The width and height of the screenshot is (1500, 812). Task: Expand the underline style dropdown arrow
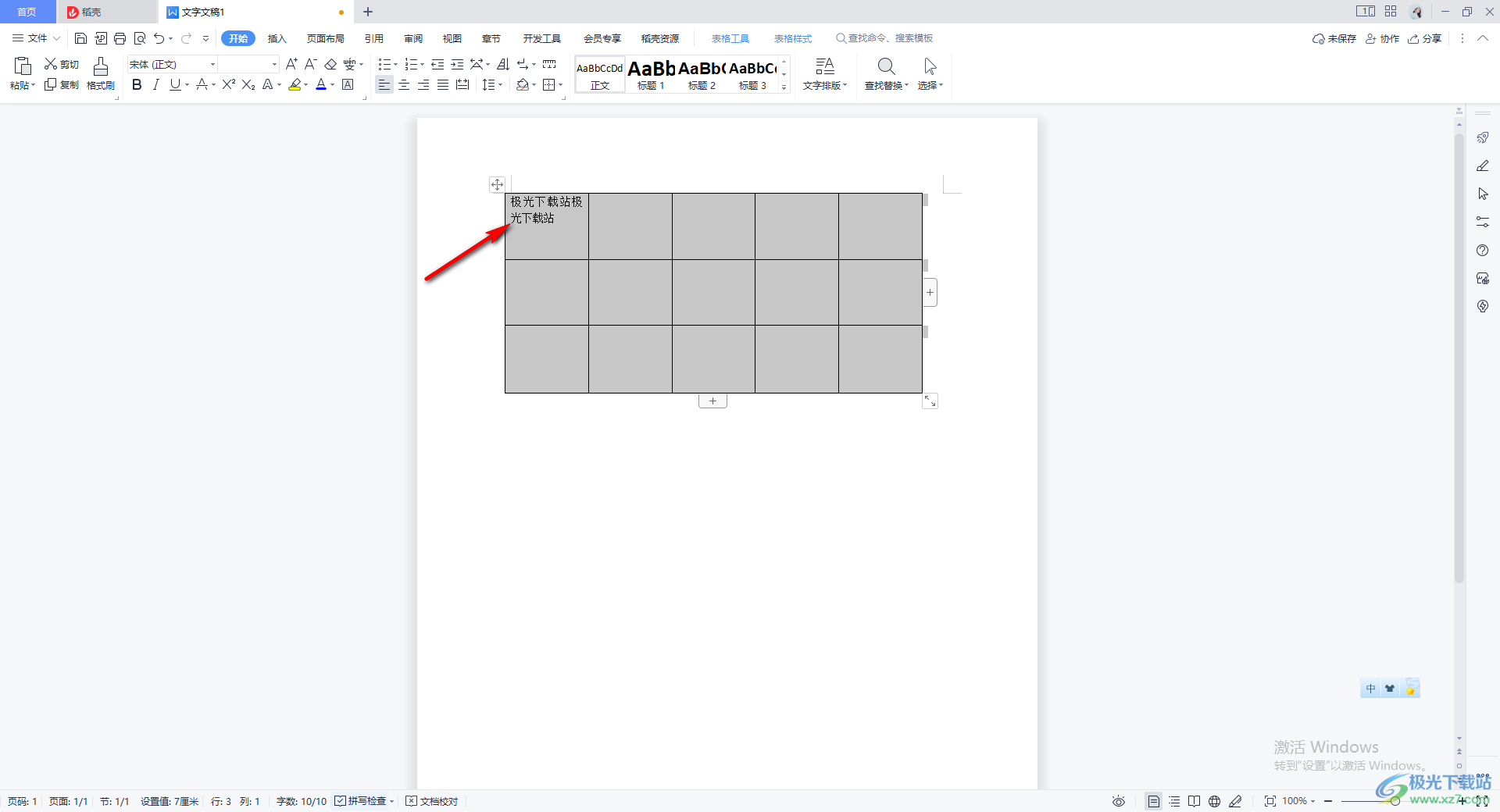tap(187, 84)
